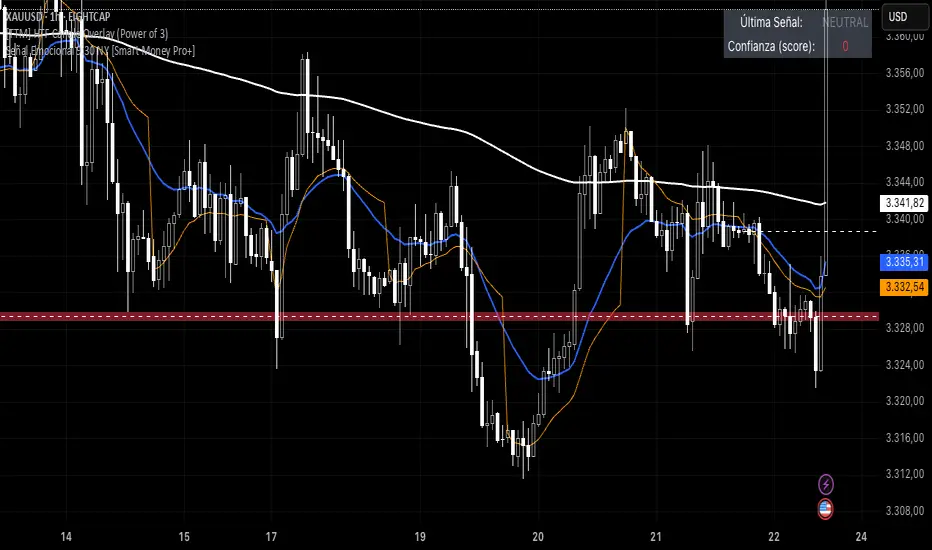Select the white dashed horizontal price line
This screenshot has width=932, height=550.
pyautogui.click(x=814, y=231)
